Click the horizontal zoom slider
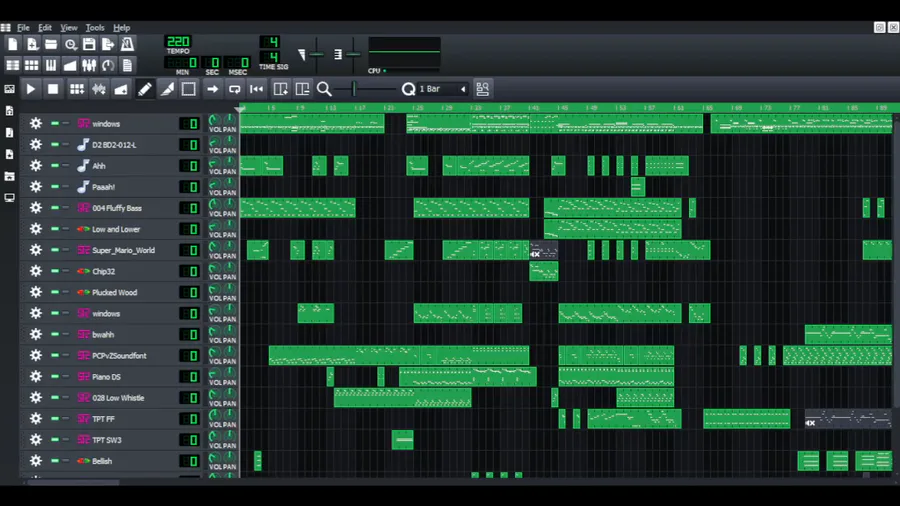Image resolution: width=900 pixels, height=506 pixels. tap(364, 89)
